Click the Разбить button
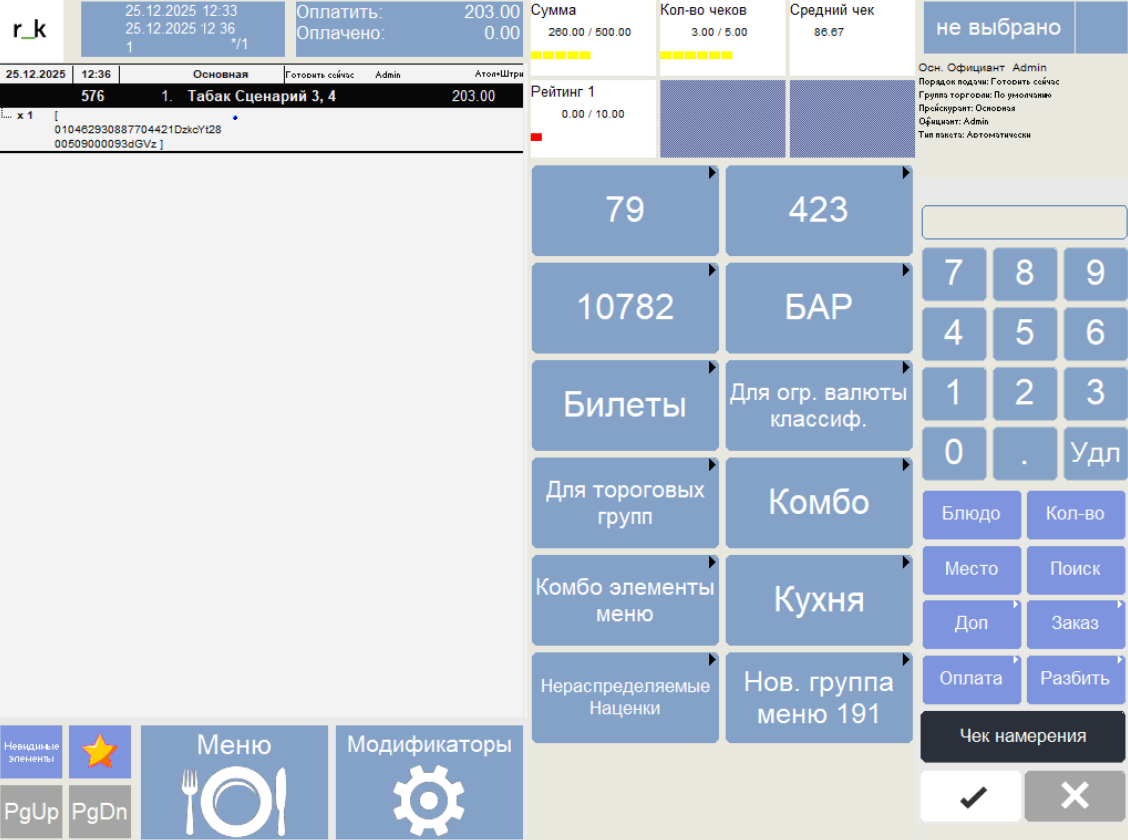Screen dimensions: 1128x840 [1075, 679]
